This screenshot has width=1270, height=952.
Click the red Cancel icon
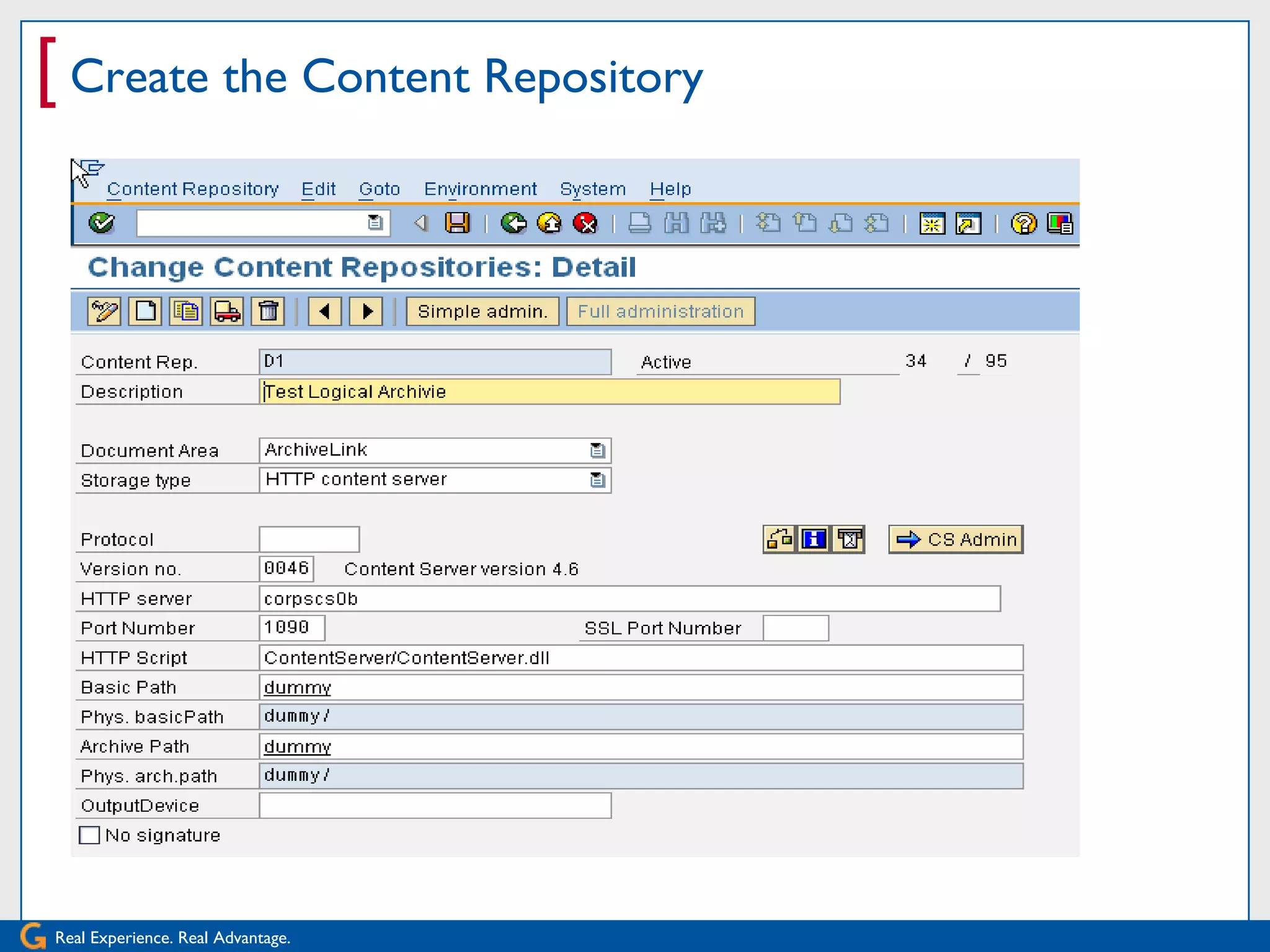(585, 223)
